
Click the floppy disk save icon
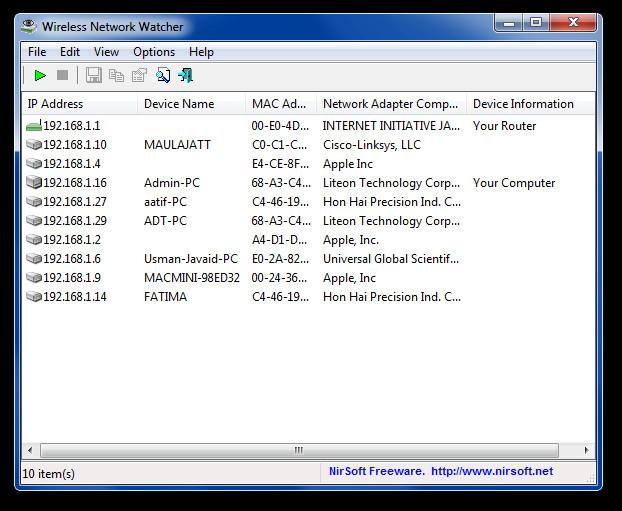pyautogui.click(x=94, y=75)
